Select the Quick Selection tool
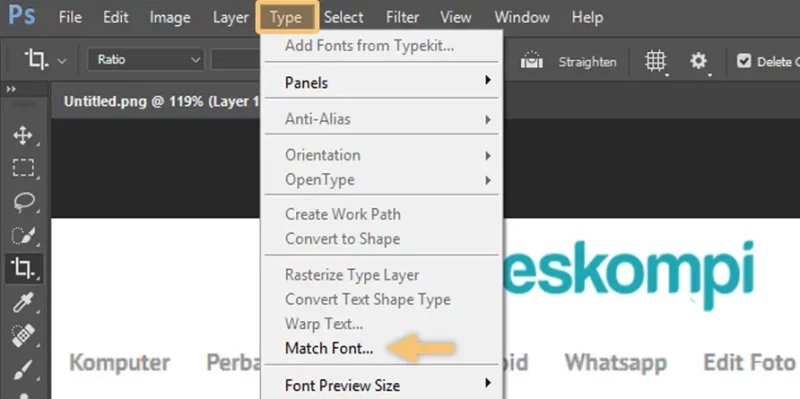 pyautogui.click(x=23, y=236)
